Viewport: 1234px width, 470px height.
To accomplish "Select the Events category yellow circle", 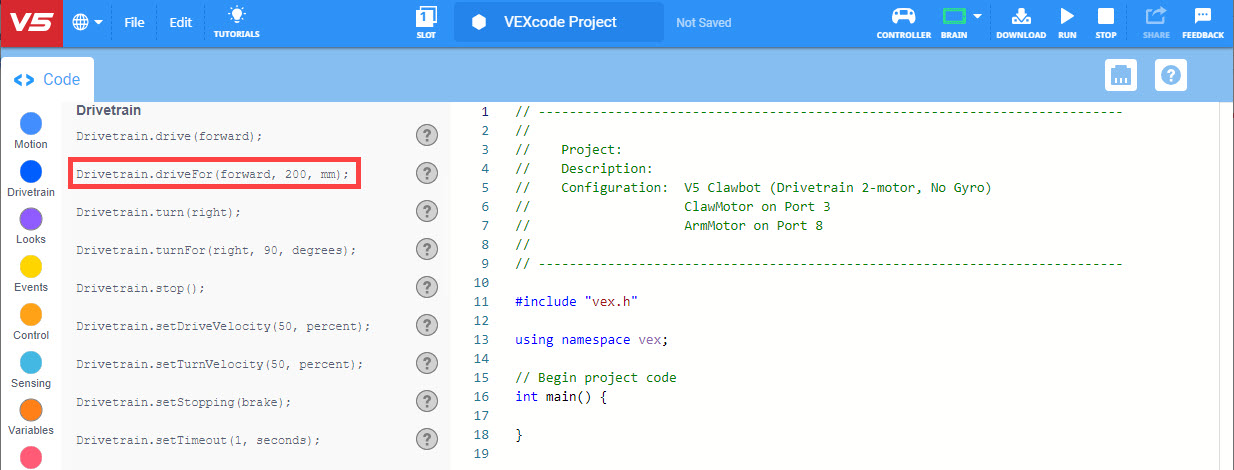I will [x=31, y=267].
